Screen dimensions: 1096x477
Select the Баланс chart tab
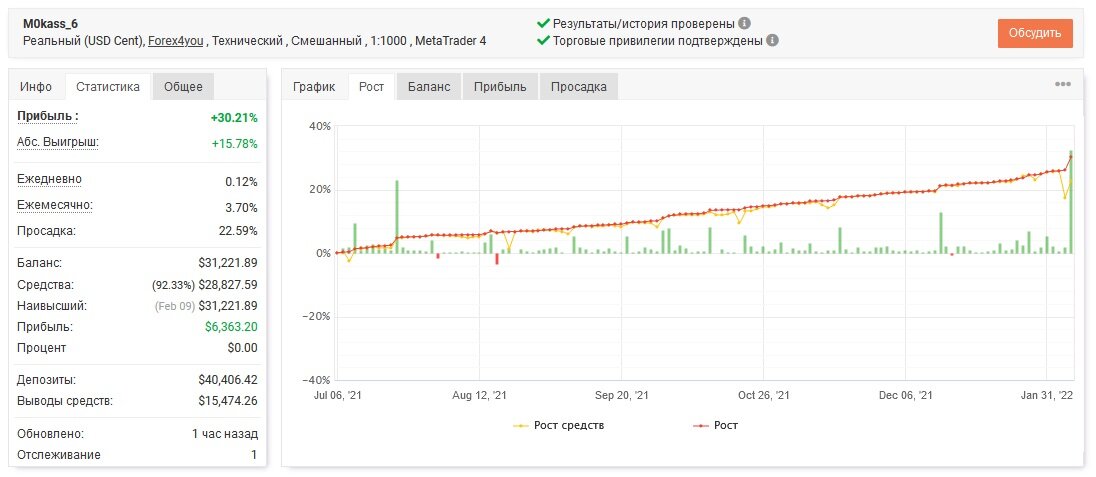click(428, 87)
